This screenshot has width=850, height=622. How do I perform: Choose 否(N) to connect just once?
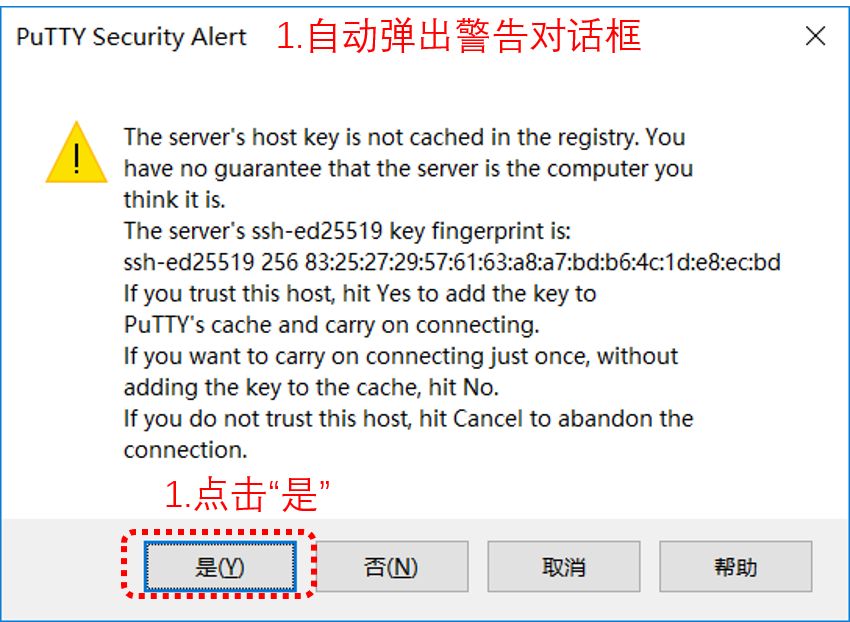point(392,567)
